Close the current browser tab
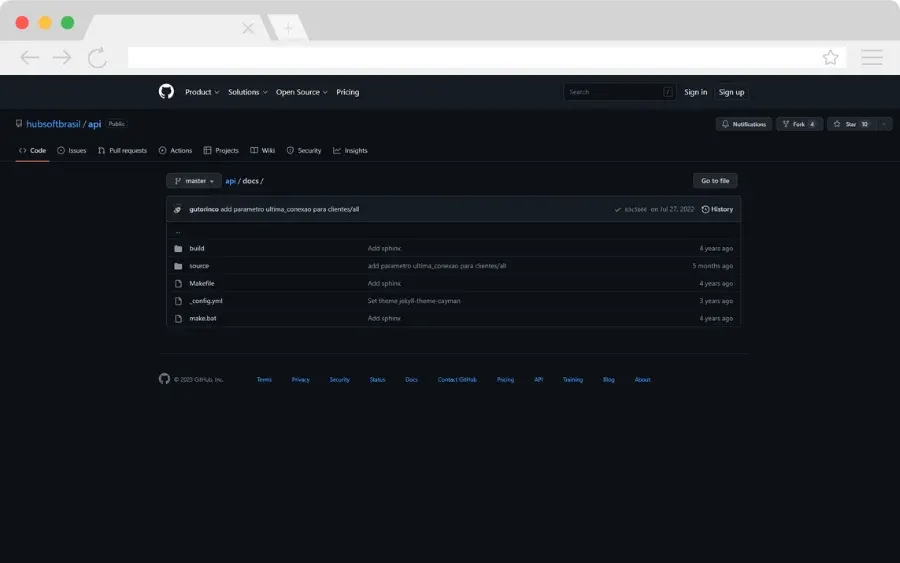The width and height of the screenshot is (900, 563). tap(248, 28)
